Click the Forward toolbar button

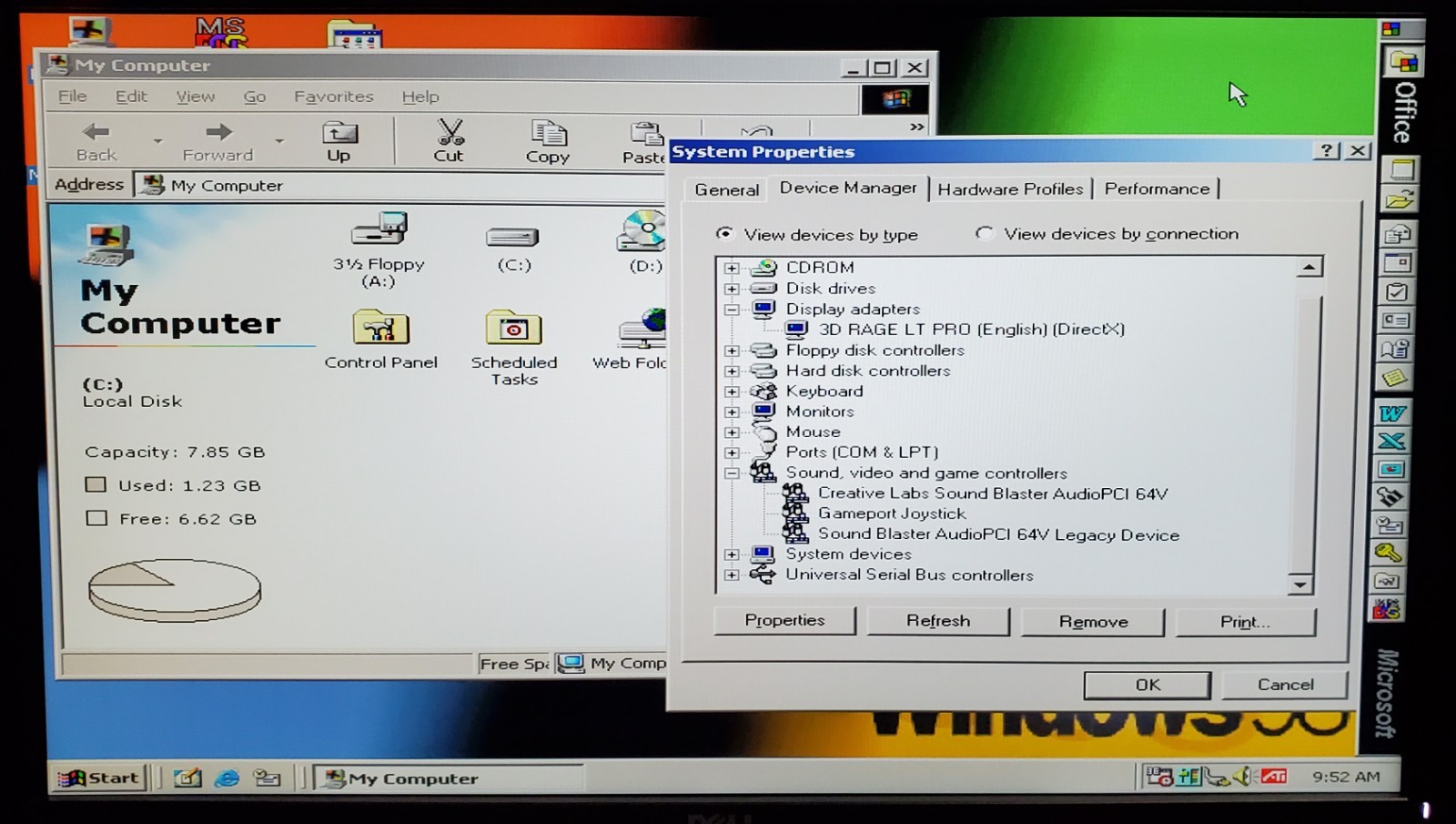coord(217,142)
